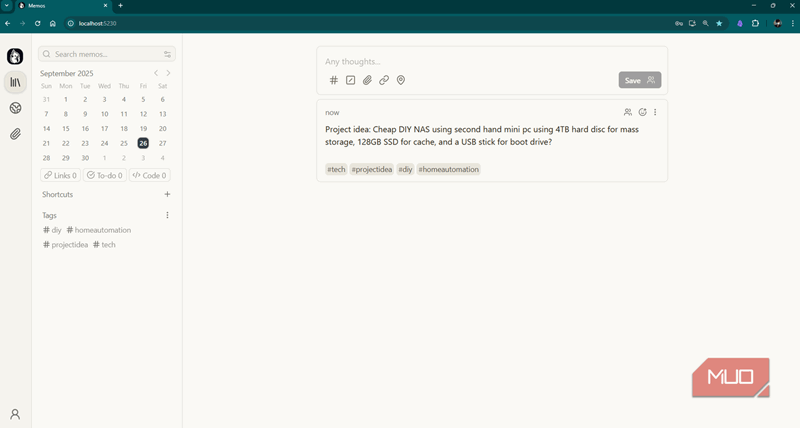Open the memo's three-dot options menu
This screenshot has width=800, height=428.
[x=656, y=112]
